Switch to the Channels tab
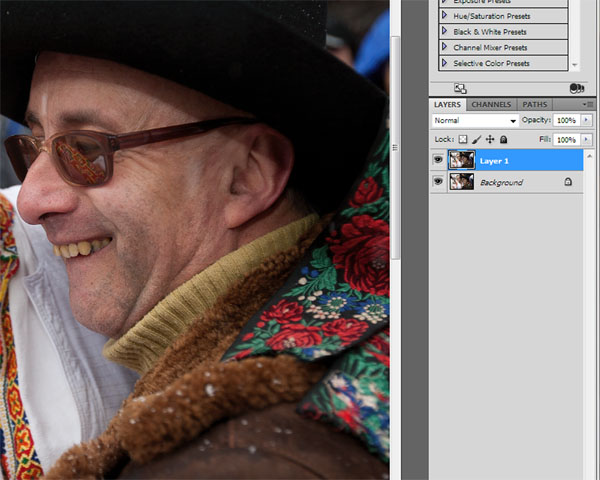This screenshot has width=600, height=480. coord(491,104)
